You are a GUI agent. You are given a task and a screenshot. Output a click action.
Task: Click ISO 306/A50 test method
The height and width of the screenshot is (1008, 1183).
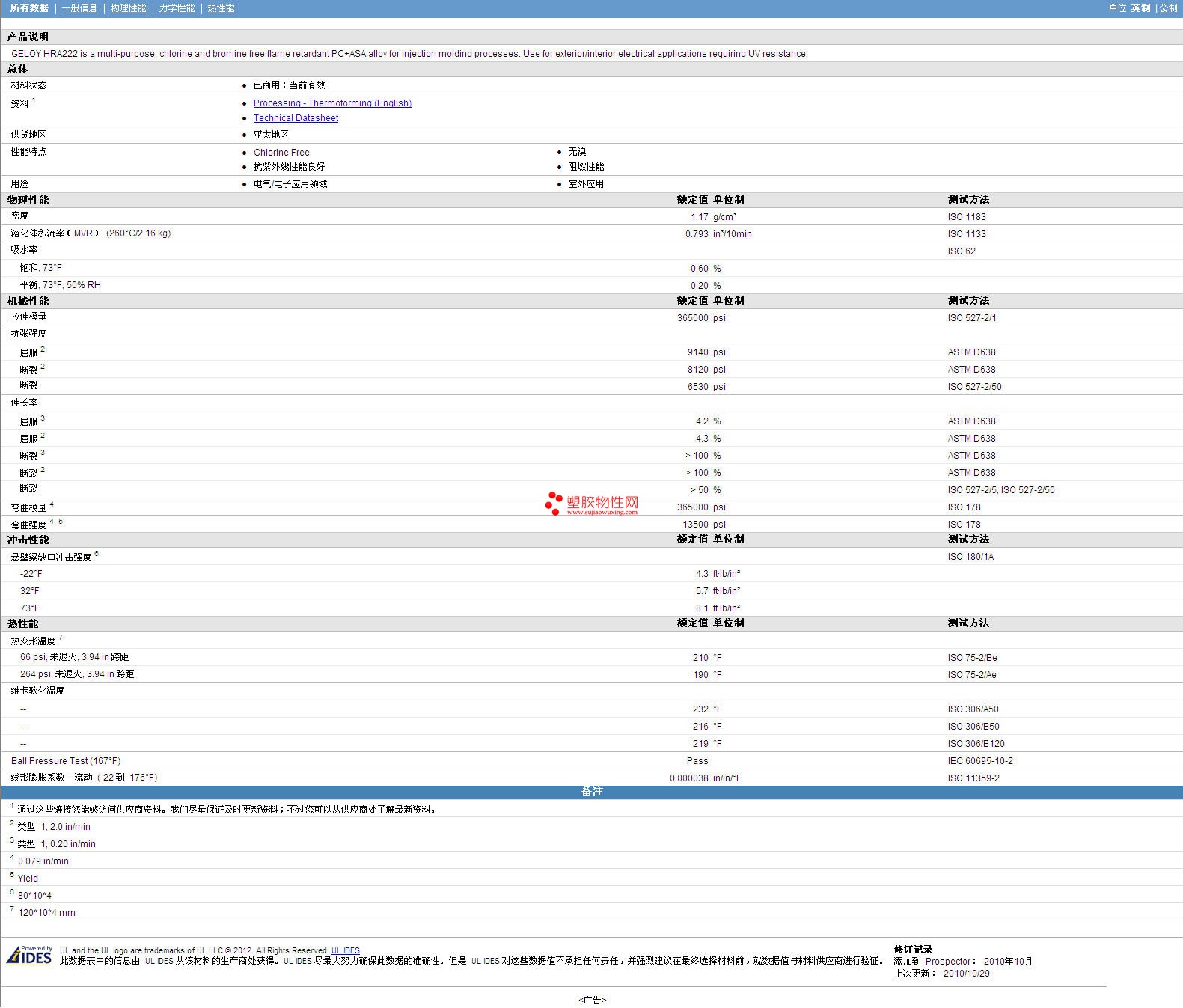973,709
